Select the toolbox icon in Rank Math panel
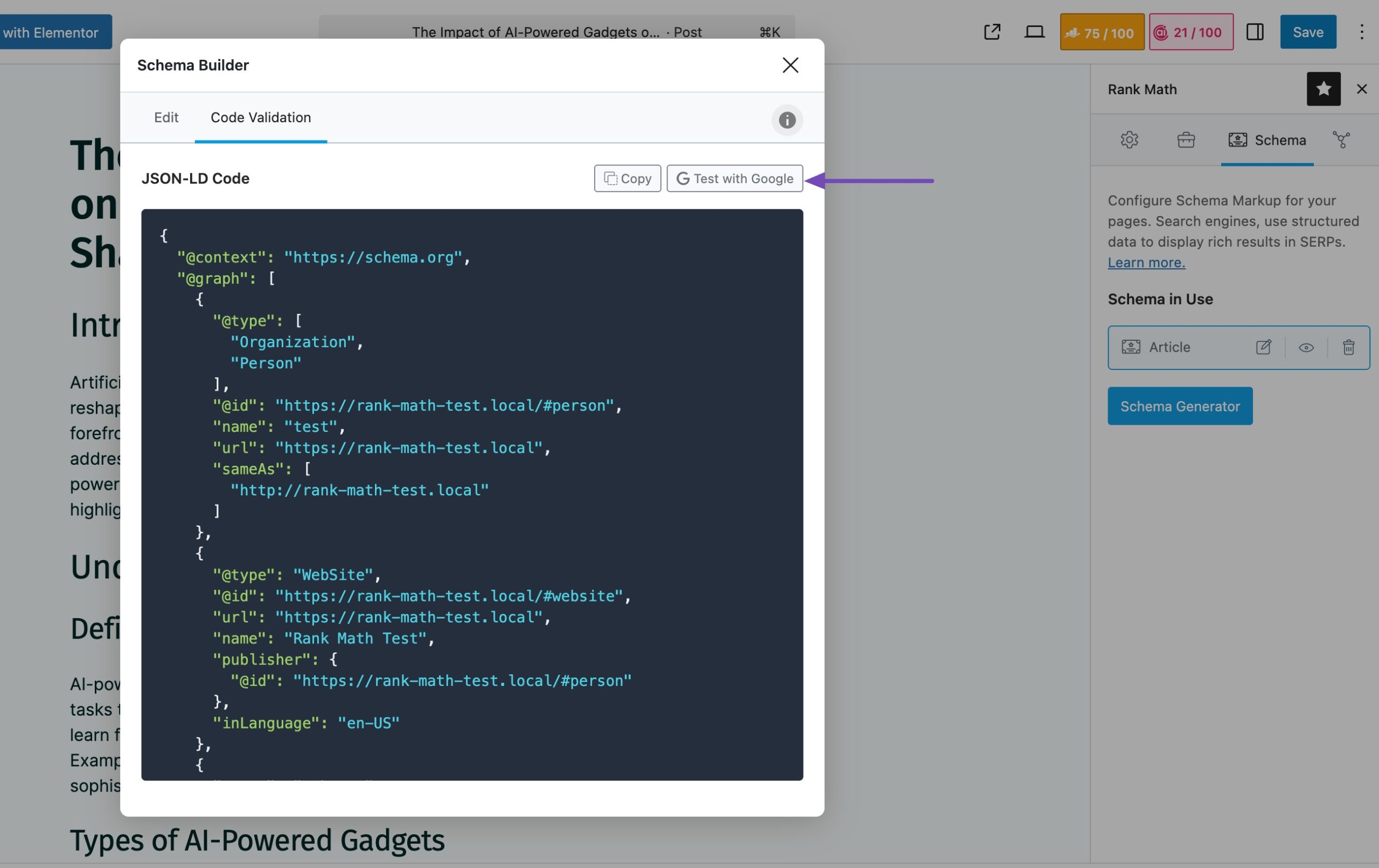1379x868 pixels. pos(1186,139)
